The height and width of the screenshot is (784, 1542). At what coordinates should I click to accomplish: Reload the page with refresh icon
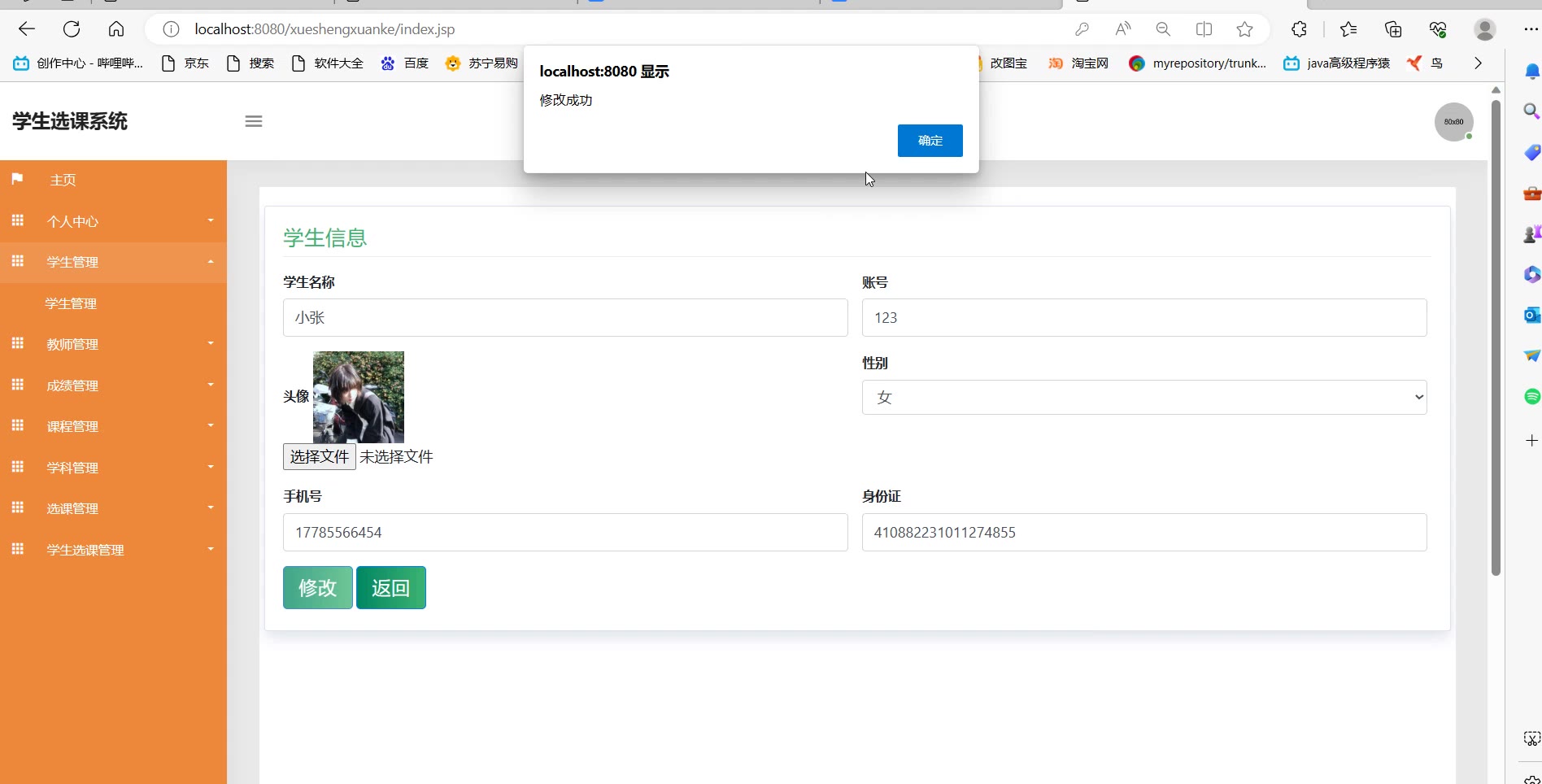click(x=72, y=29)
